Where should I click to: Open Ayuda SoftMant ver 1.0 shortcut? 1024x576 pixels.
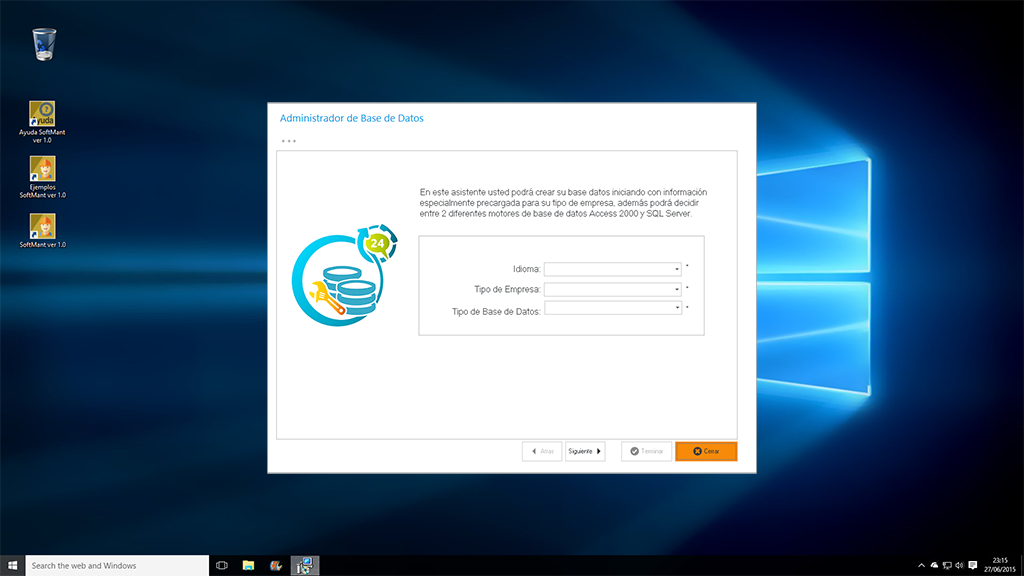[42, 113]
